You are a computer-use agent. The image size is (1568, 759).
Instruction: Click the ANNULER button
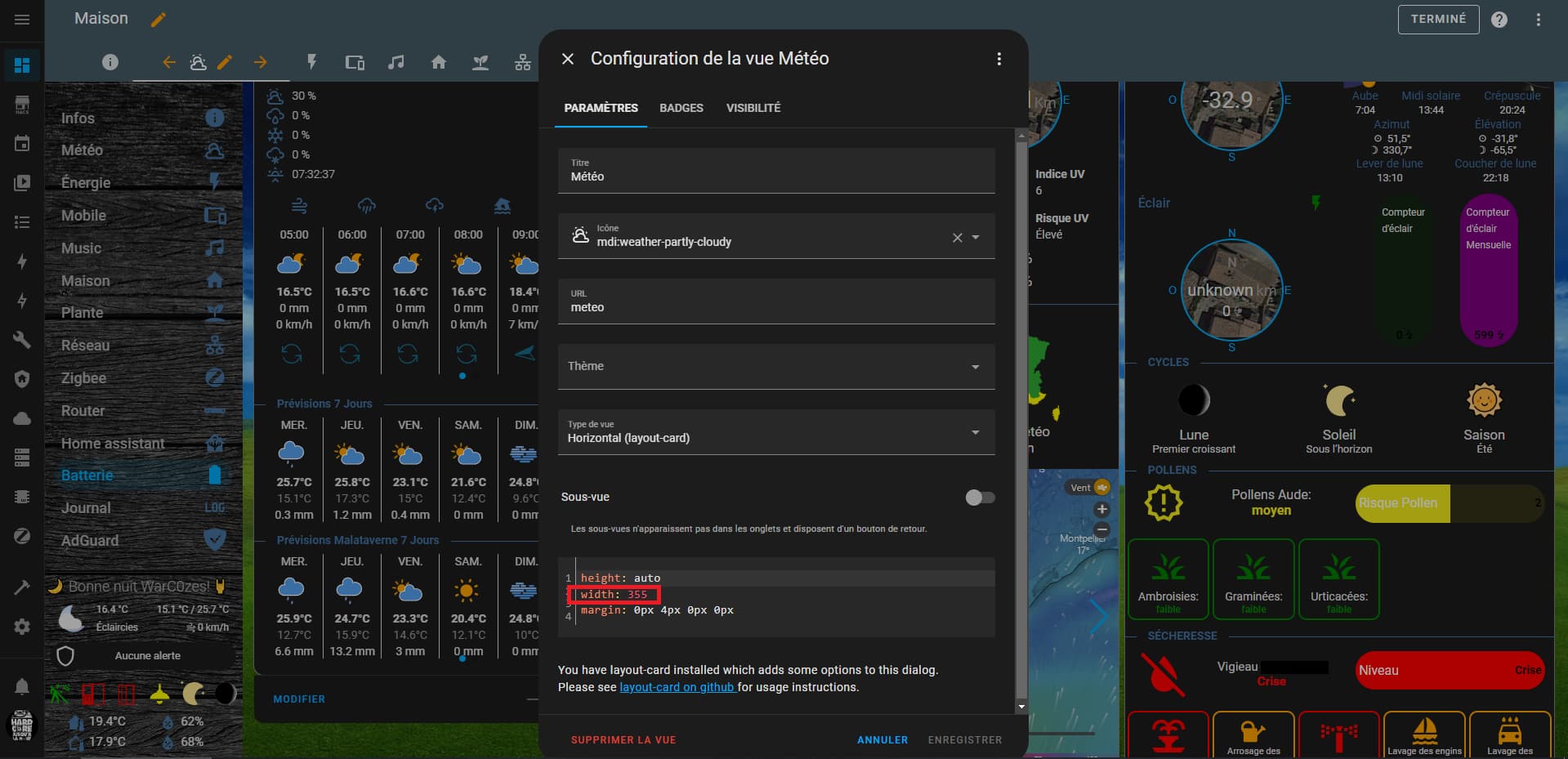pos(882,739)
